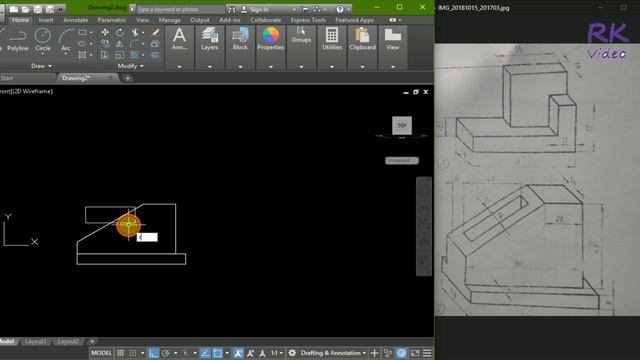
Task: Open the Unnamed coordinate system dropdown below ViewCube
Action: (402, 160)
